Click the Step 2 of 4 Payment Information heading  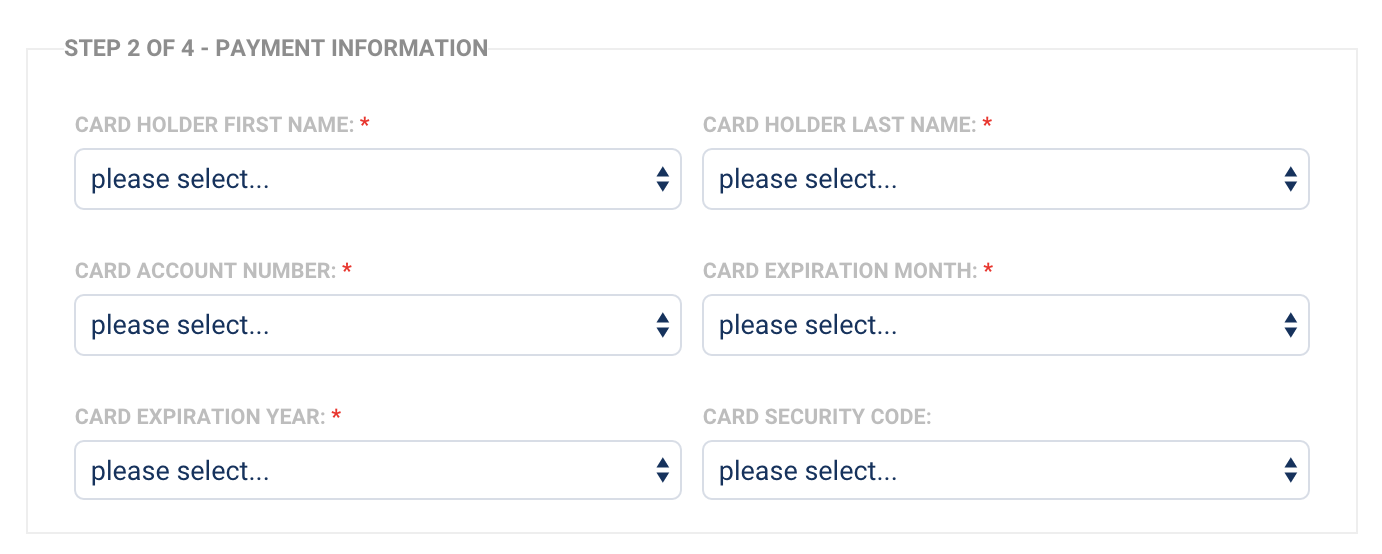point(276,48)
